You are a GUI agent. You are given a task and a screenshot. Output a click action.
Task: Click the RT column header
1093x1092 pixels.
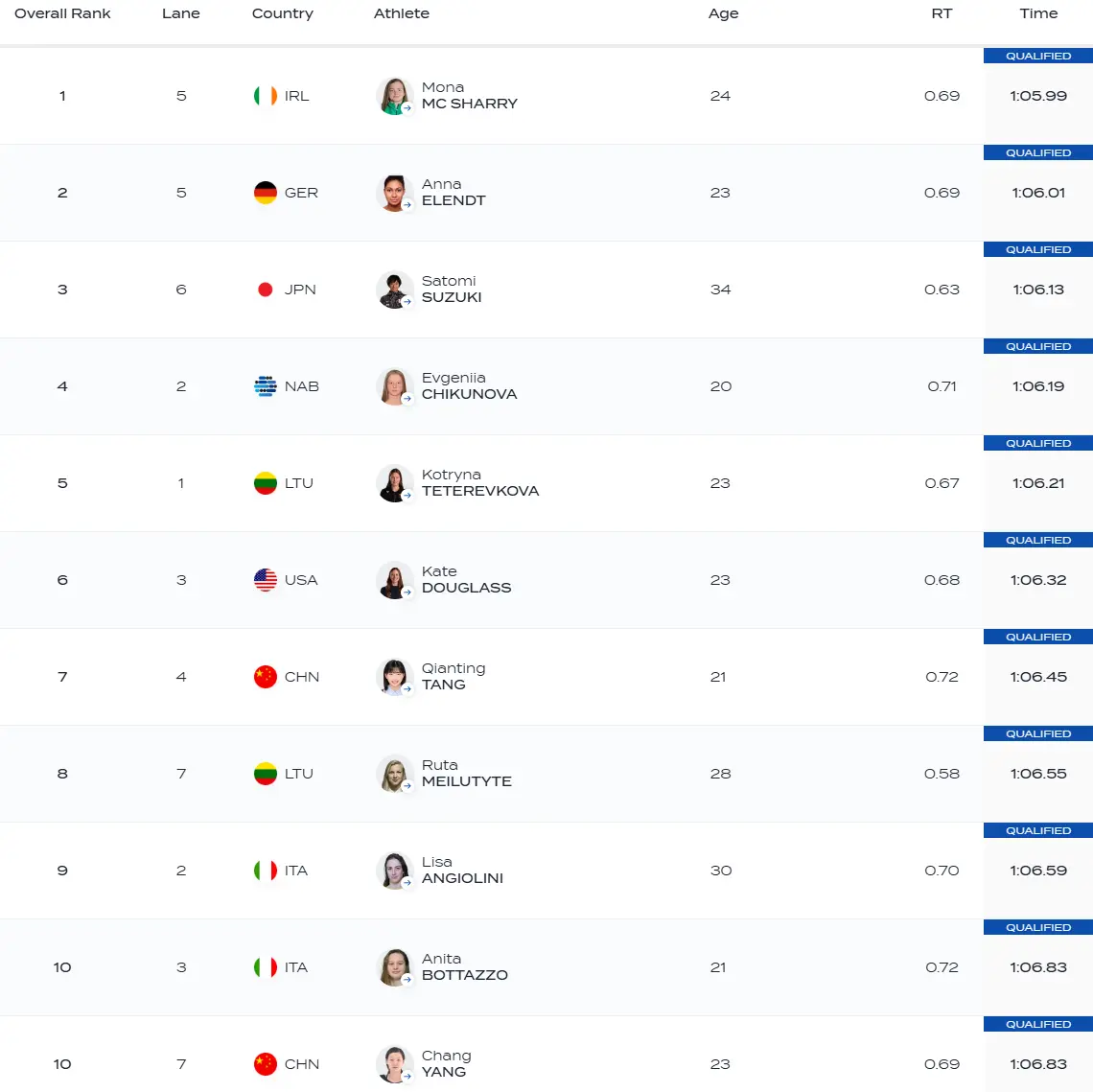942,13
